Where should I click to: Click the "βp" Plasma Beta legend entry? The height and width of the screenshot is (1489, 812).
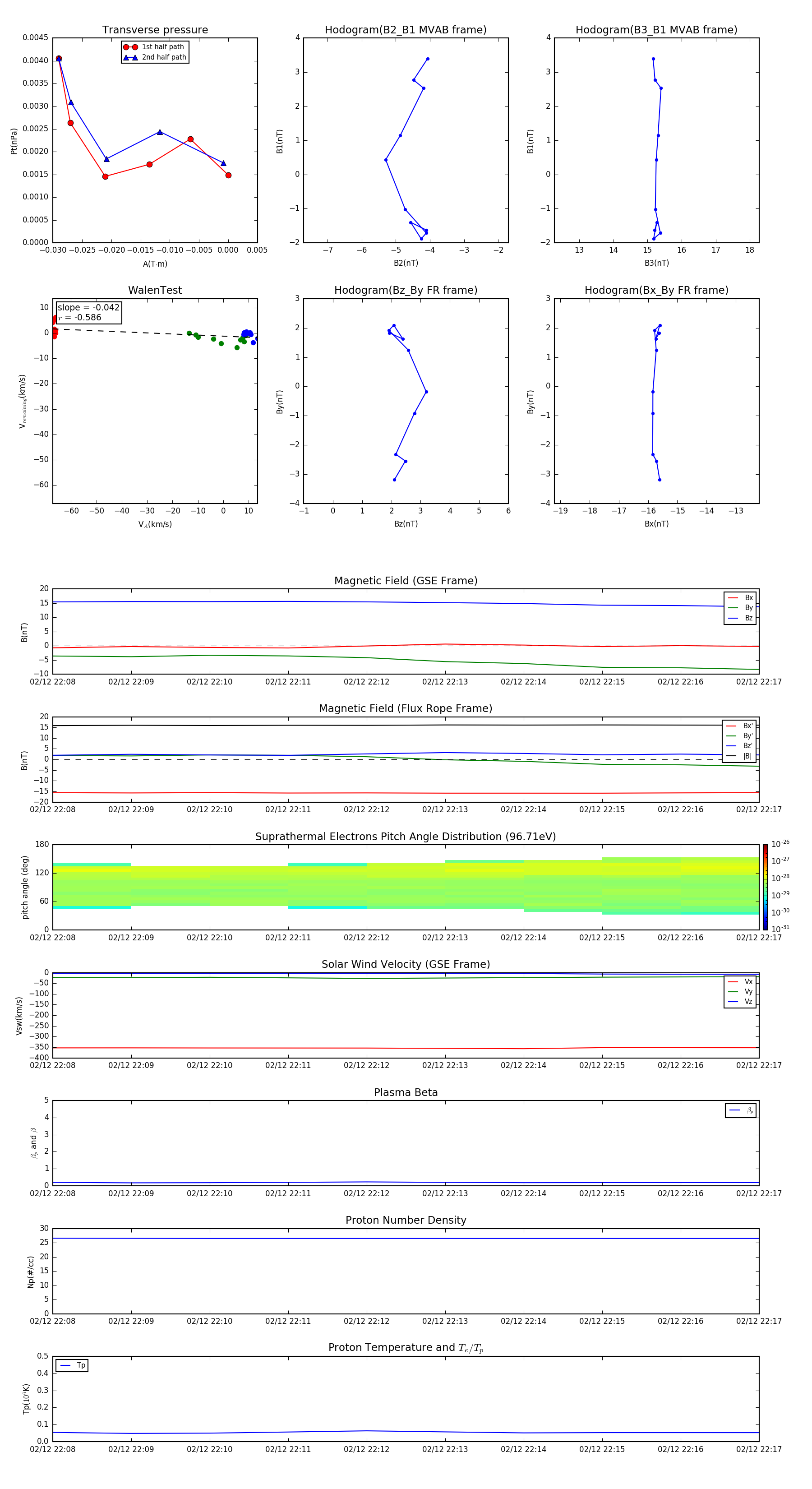click(741, 1110)
